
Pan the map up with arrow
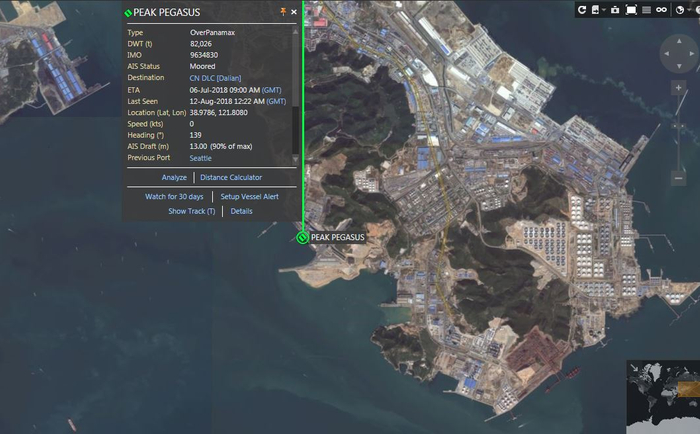point(679,41)
